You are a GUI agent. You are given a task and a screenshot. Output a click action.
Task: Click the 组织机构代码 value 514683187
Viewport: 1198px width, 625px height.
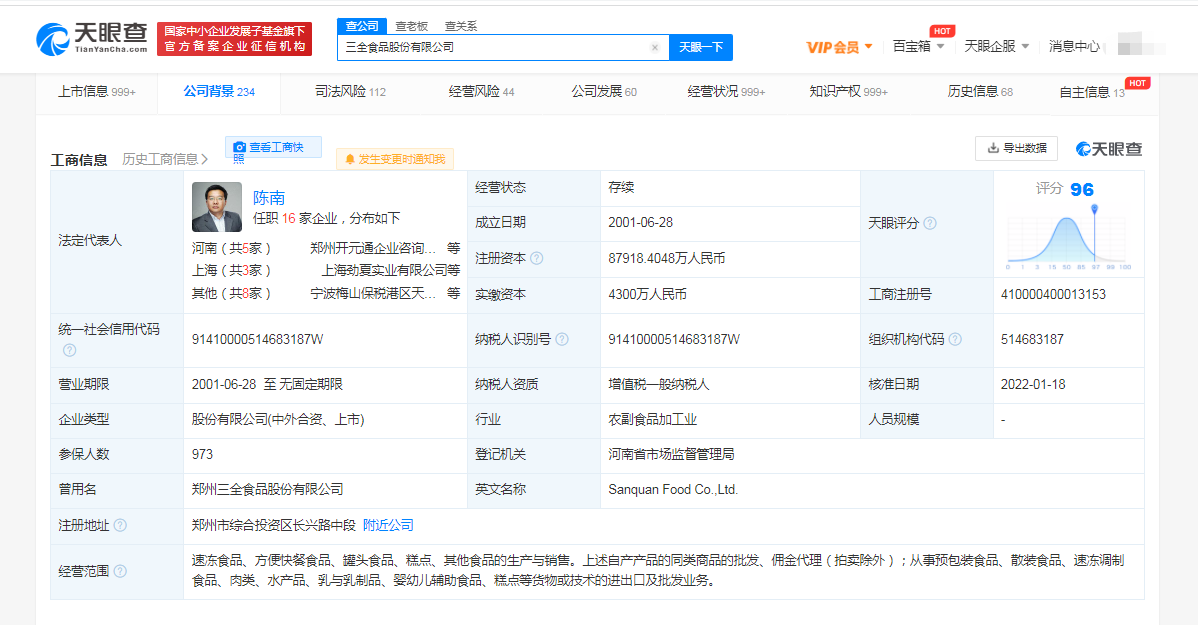1032,339
